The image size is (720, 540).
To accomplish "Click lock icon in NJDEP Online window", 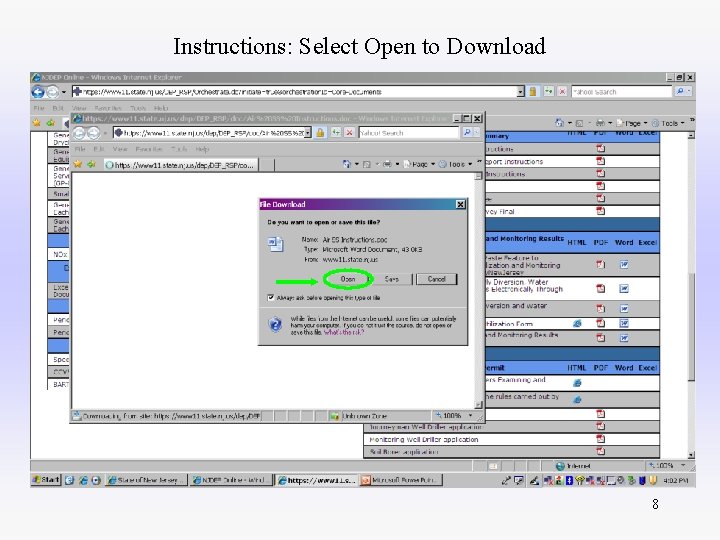I will (x=533, y=91).
